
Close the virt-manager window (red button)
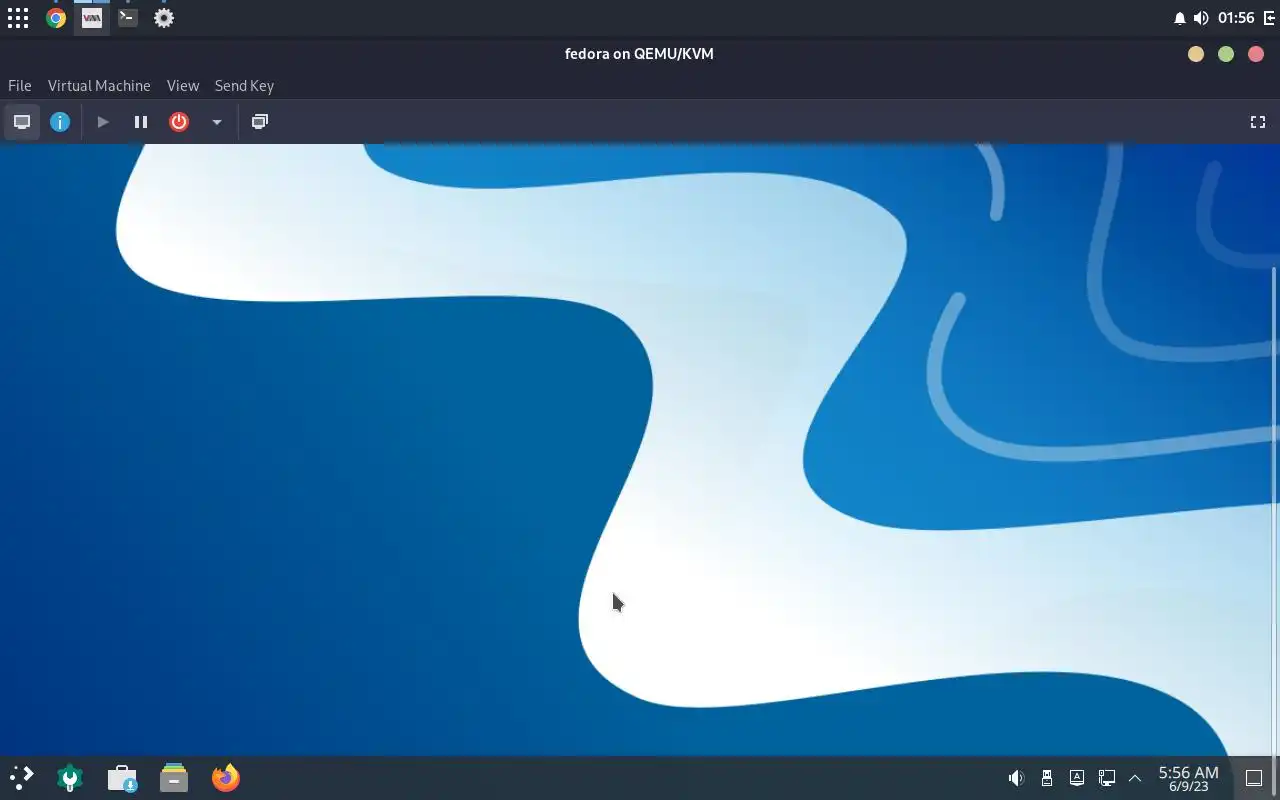pos(1256,54)
